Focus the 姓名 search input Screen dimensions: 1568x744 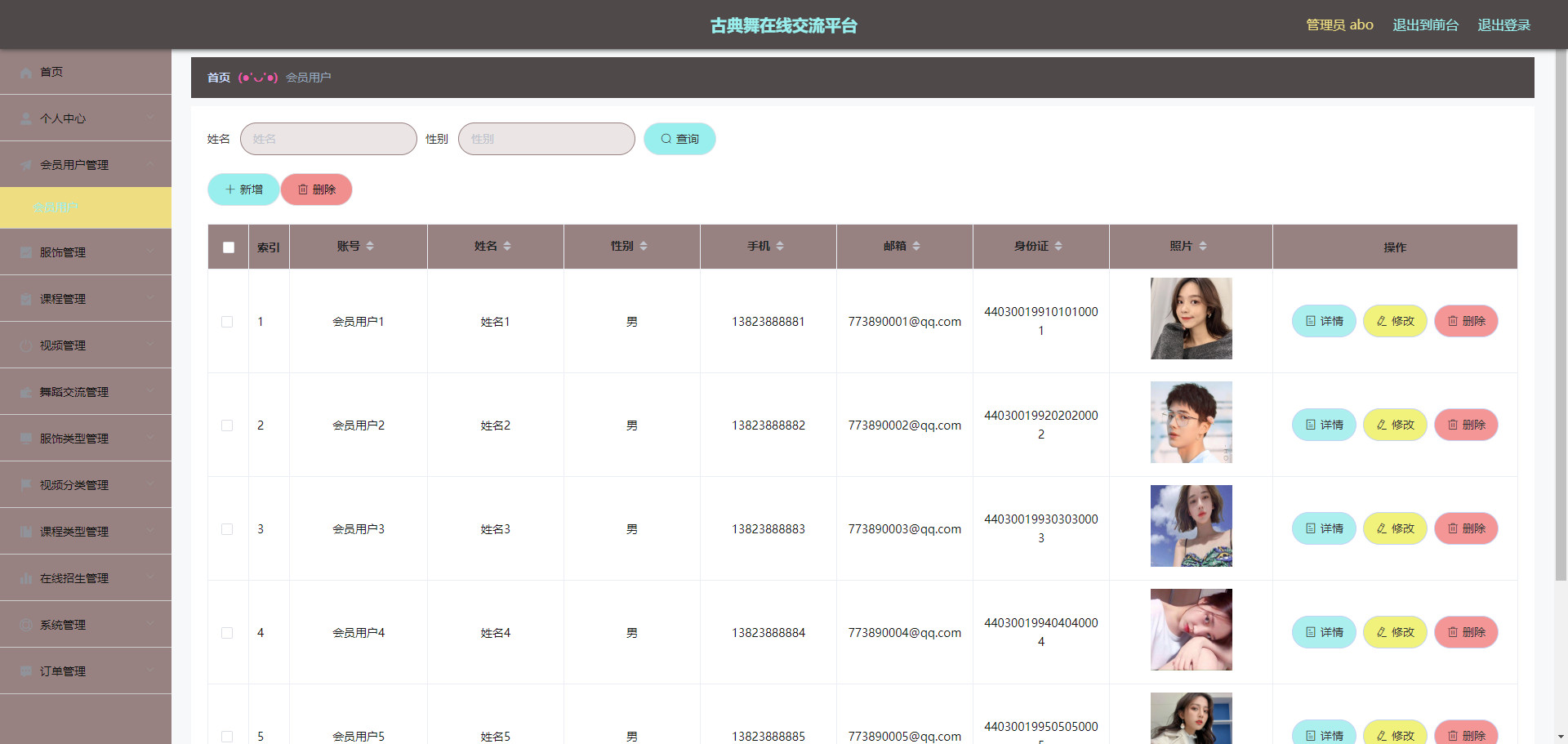click(328, 139)
